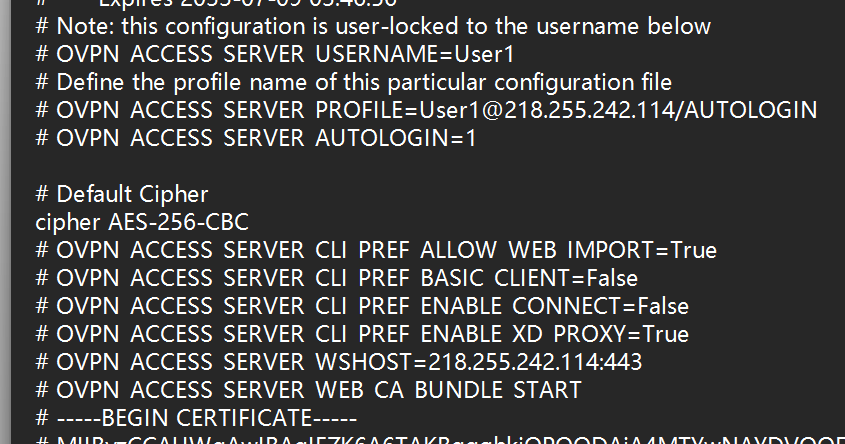Click the line 'OVPN ACCESS SERVER USERNAME=User1'
Viewport: 845px width, 444px height.
click(x=275, y=54)
